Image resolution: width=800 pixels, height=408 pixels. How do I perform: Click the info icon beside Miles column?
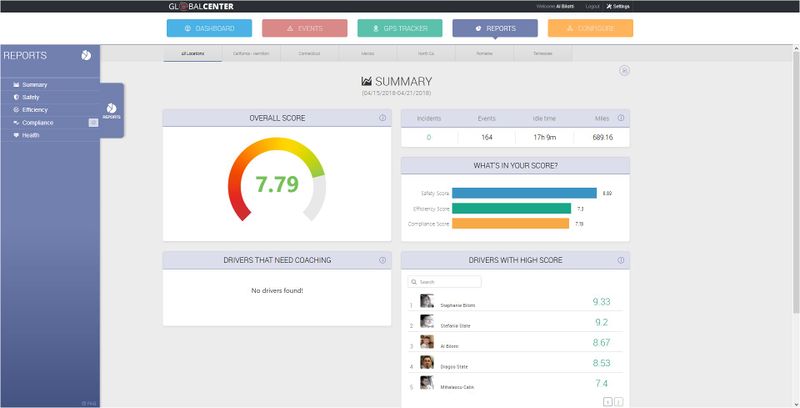pos(621,118)
